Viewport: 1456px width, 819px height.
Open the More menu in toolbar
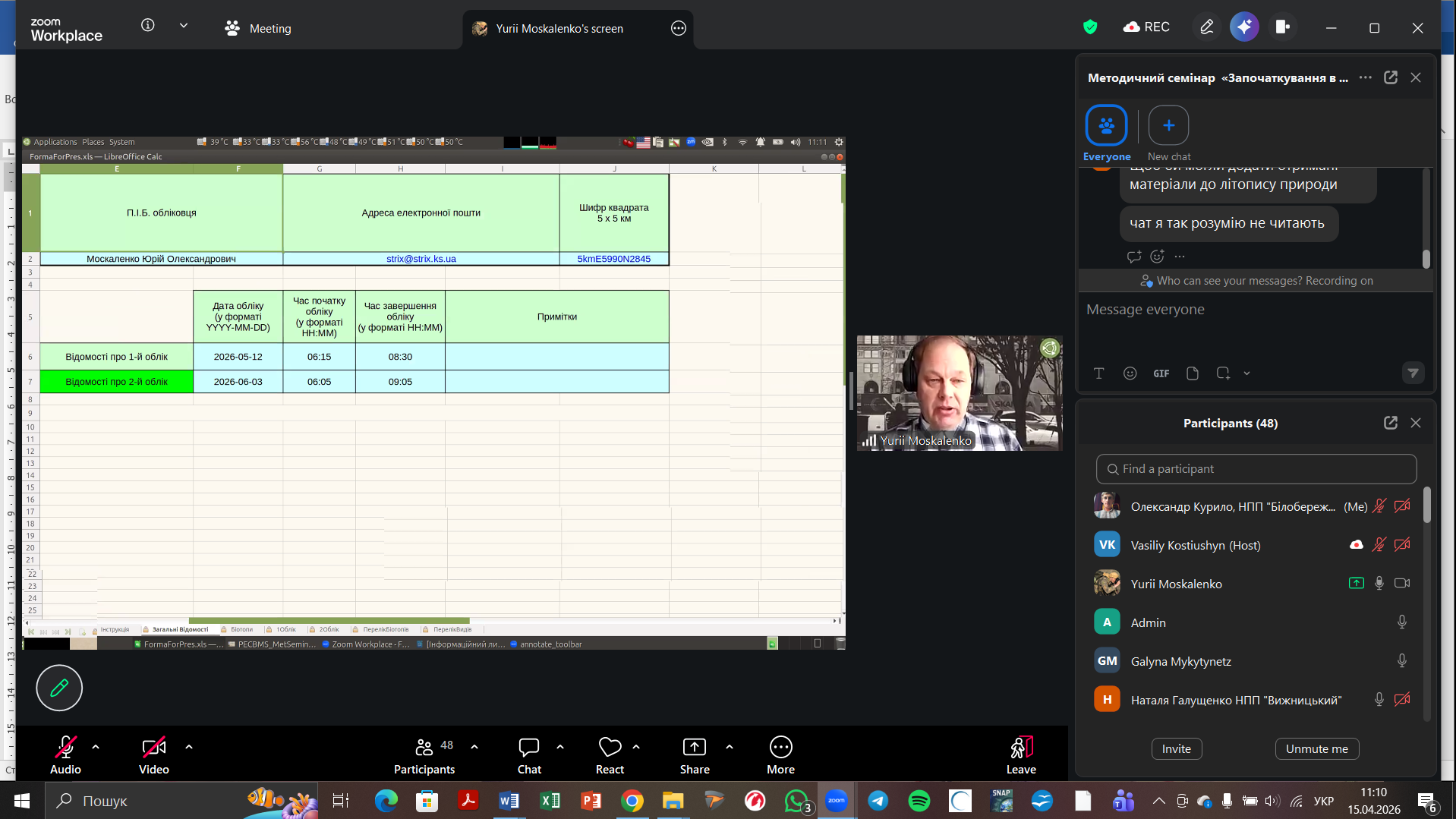point(780,748)
